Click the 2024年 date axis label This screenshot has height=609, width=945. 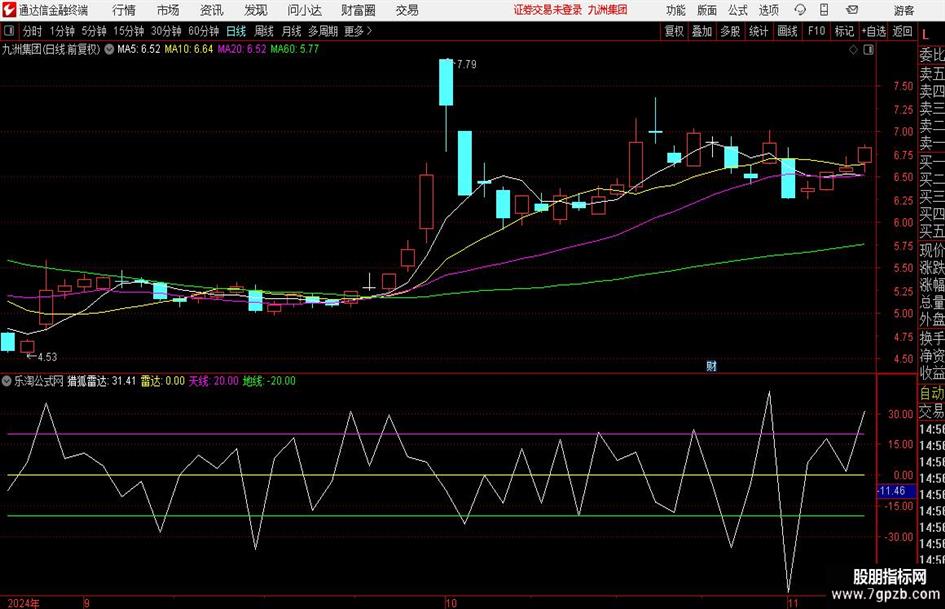pyautogui.click(x=24, y=603)
